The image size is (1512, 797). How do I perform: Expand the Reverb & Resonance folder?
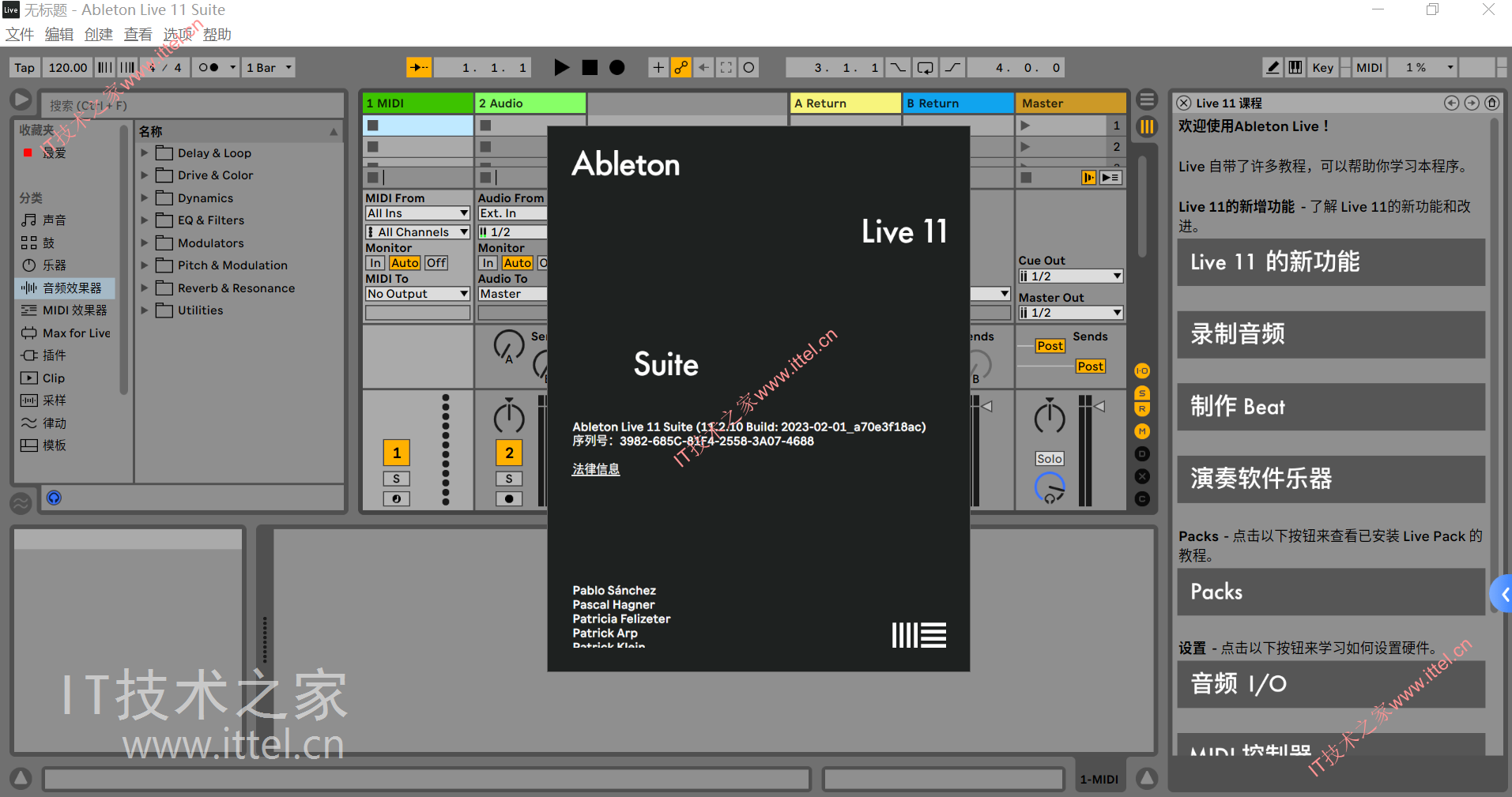point(145,288)
